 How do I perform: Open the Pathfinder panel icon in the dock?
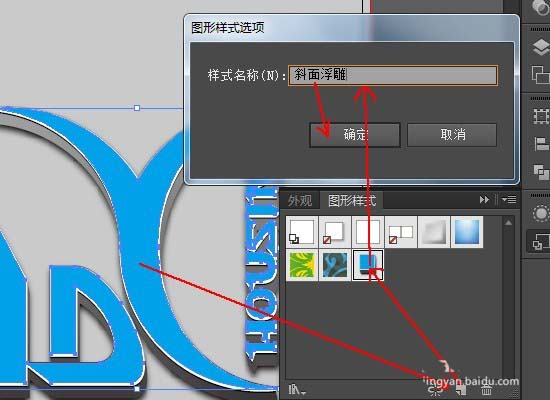pos(541,172)
